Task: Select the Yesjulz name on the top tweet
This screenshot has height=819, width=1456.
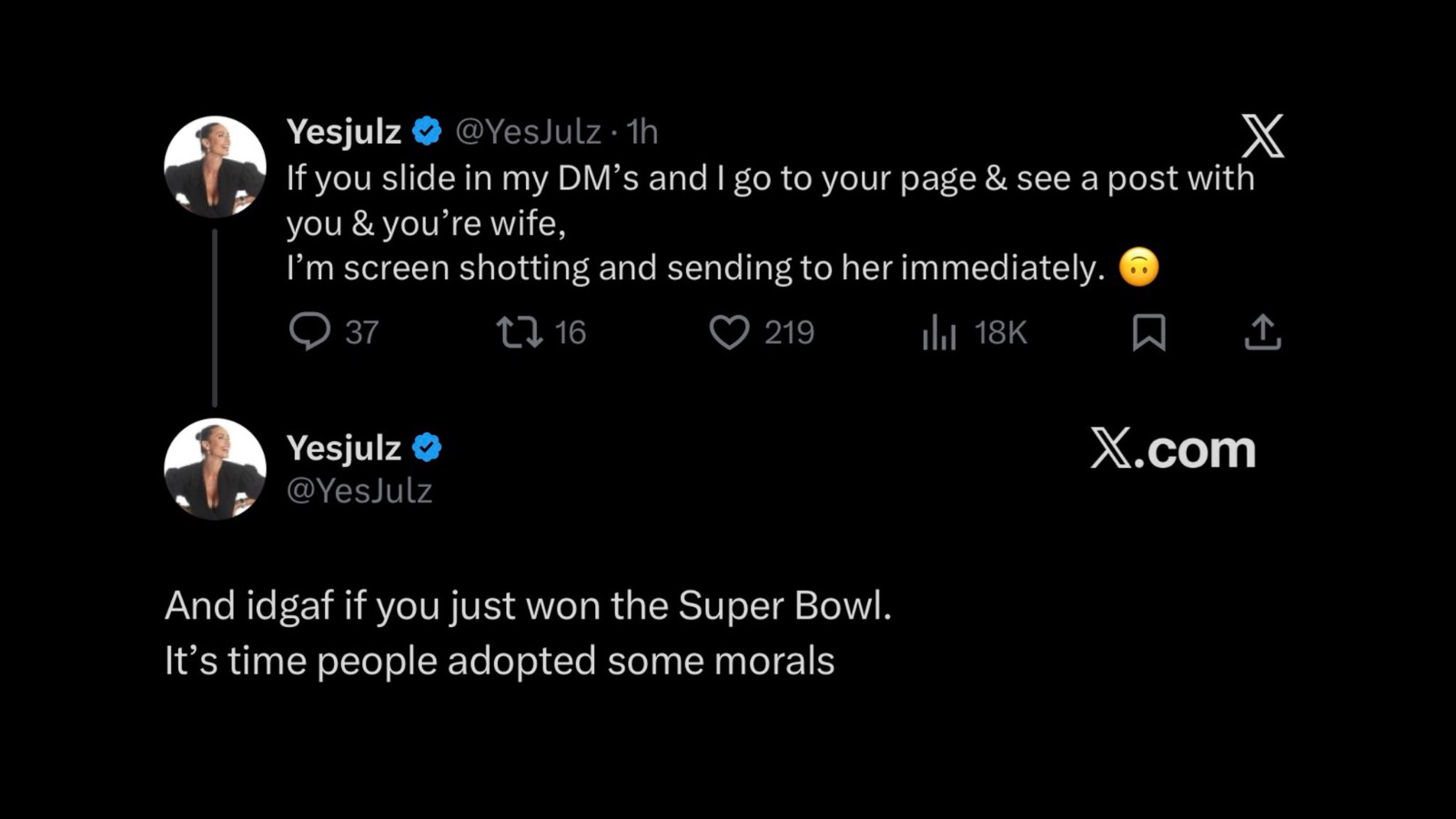Action: pos(344,131)
